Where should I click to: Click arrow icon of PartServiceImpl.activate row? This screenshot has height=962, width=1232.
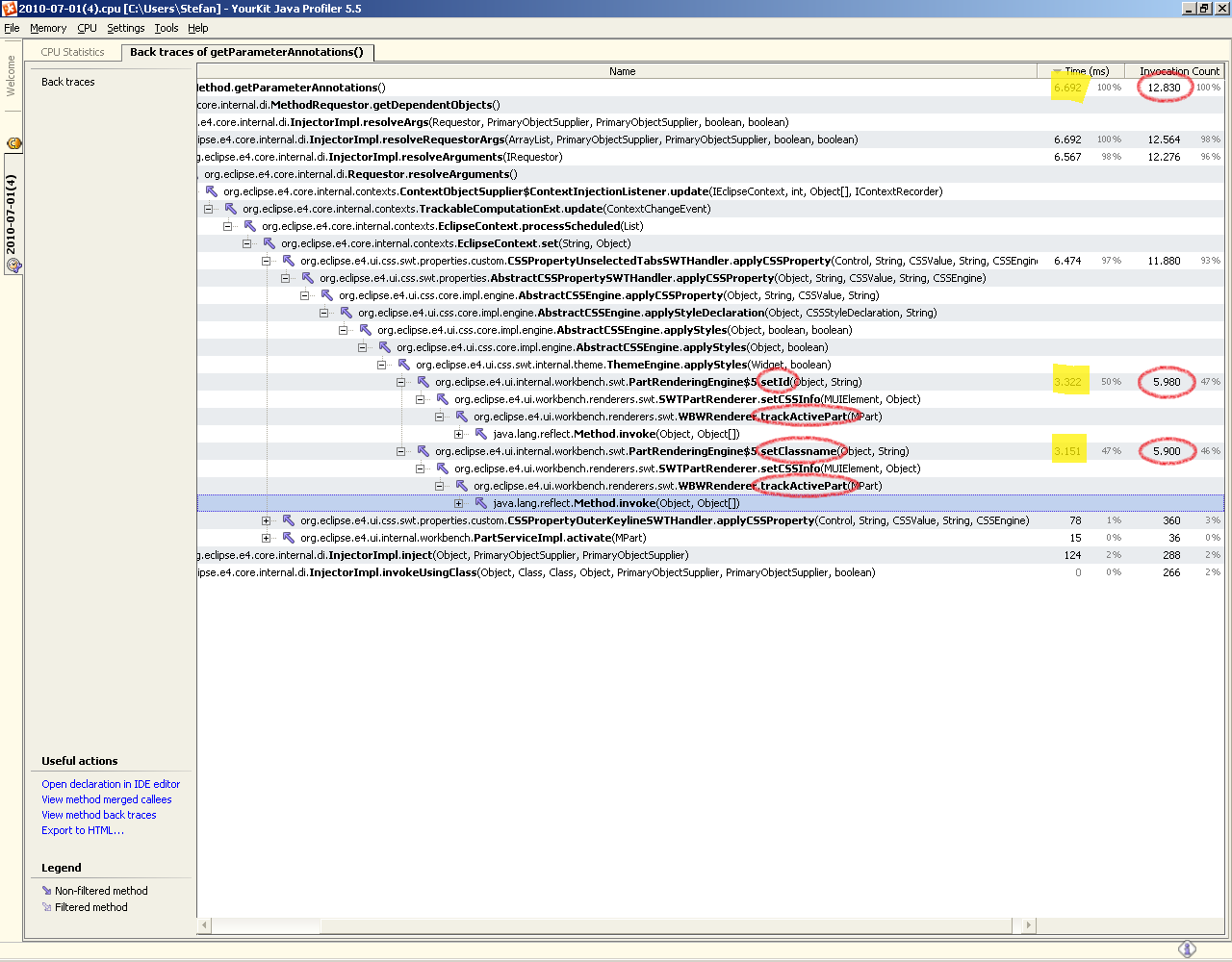tap(289, 538)
